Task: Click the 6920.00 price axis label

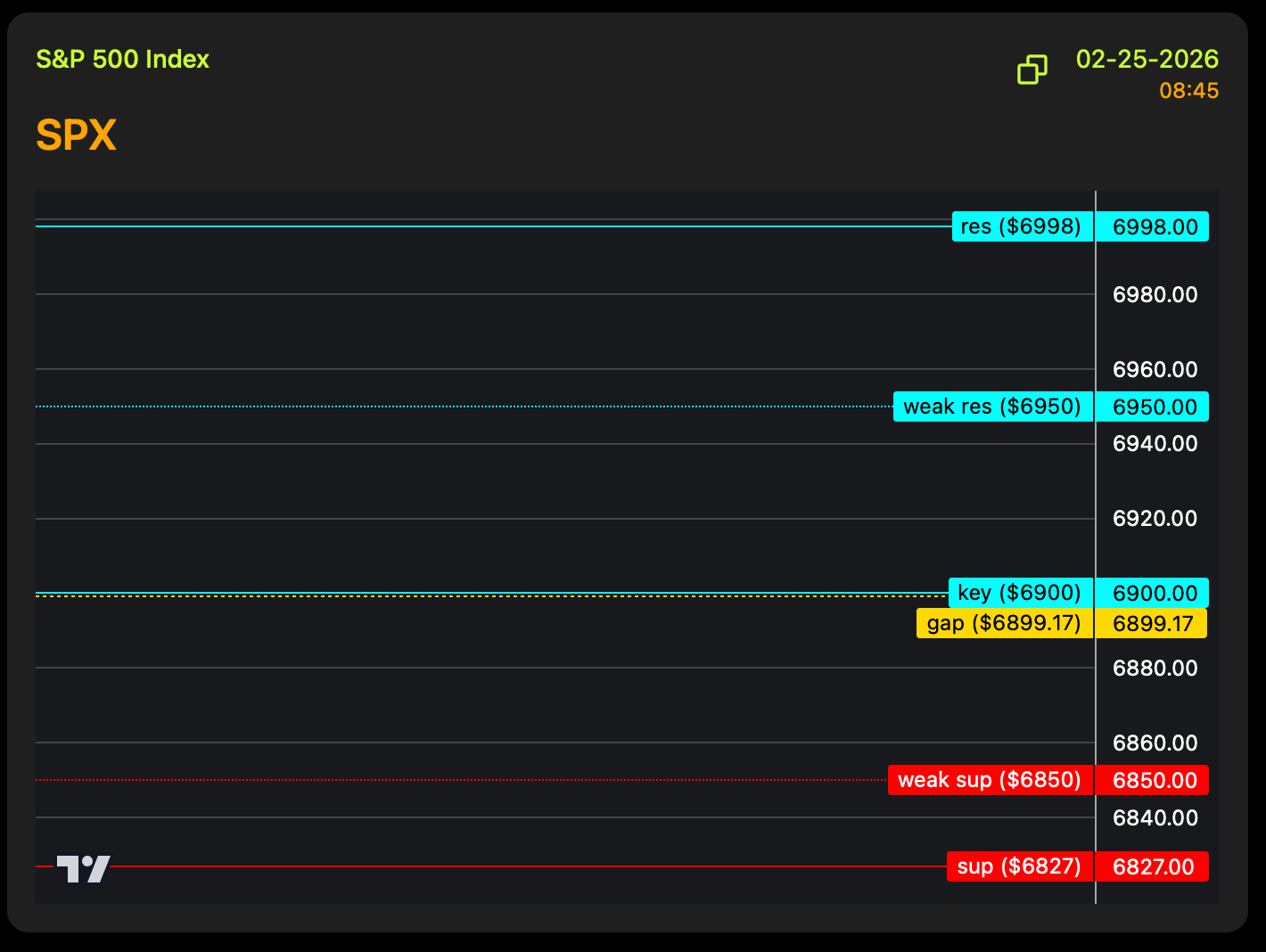Action: tap(1155, 519)
